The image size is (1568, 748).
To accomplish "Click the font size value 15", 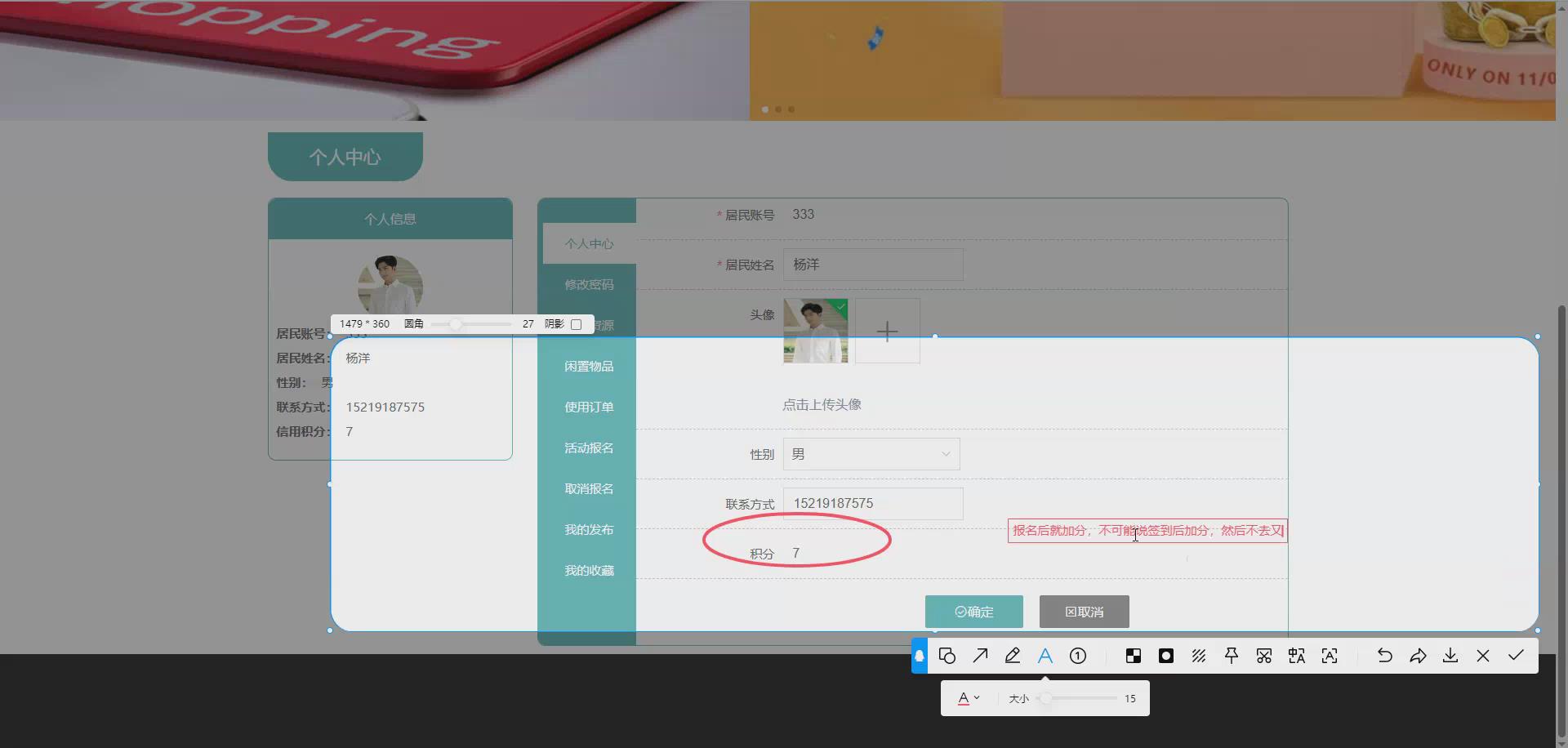I will tap(1130, 698).
